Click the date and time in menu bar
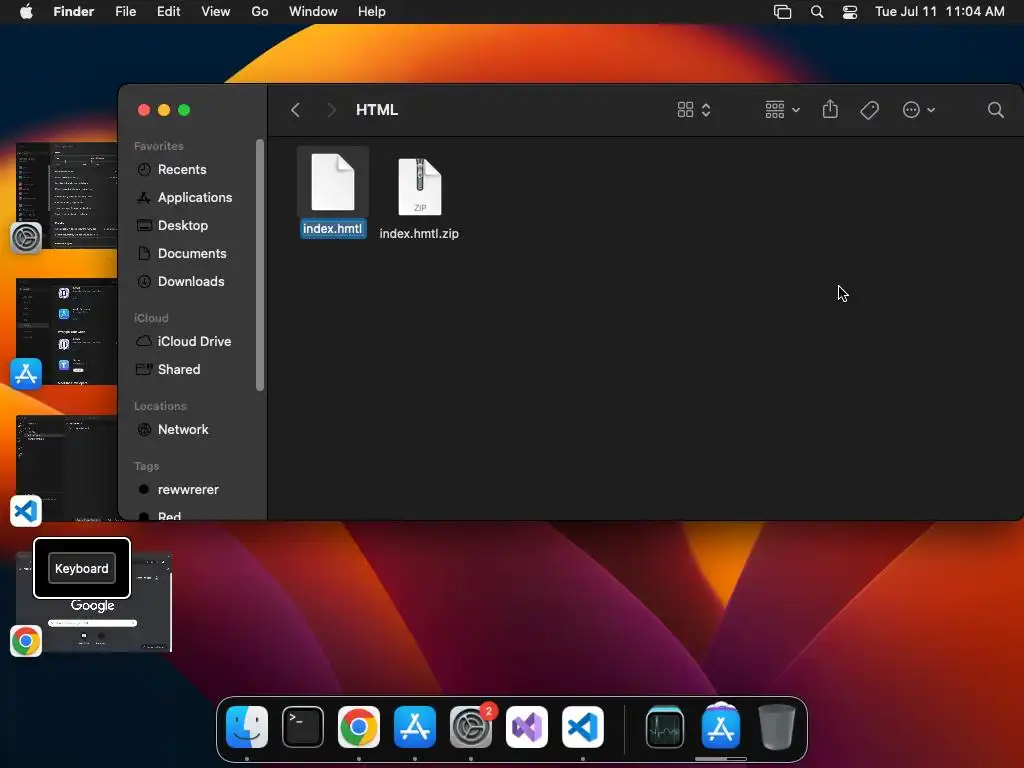 pos(940,12)
